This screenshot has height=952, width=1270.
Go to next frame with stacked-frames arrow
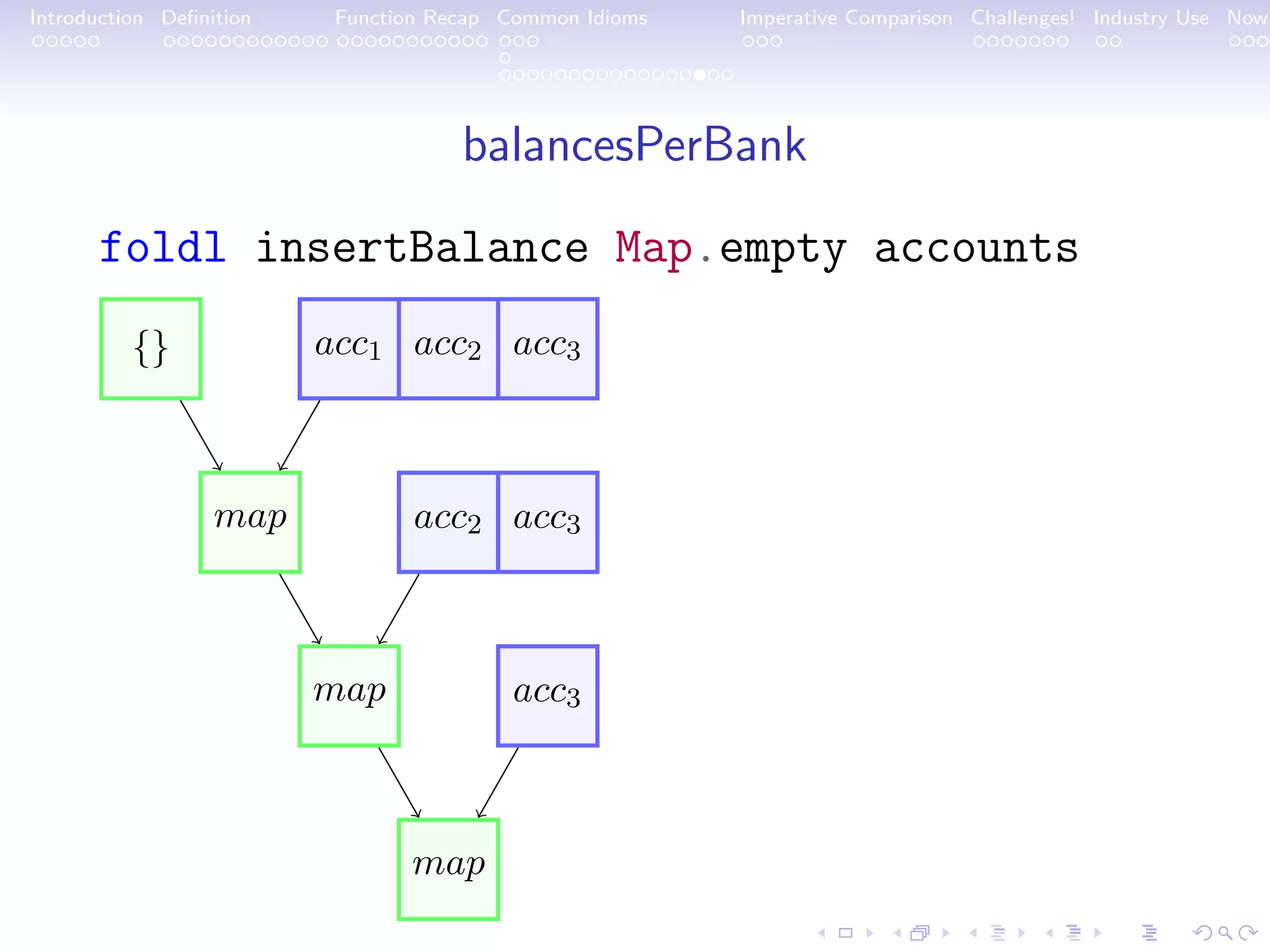946,933
